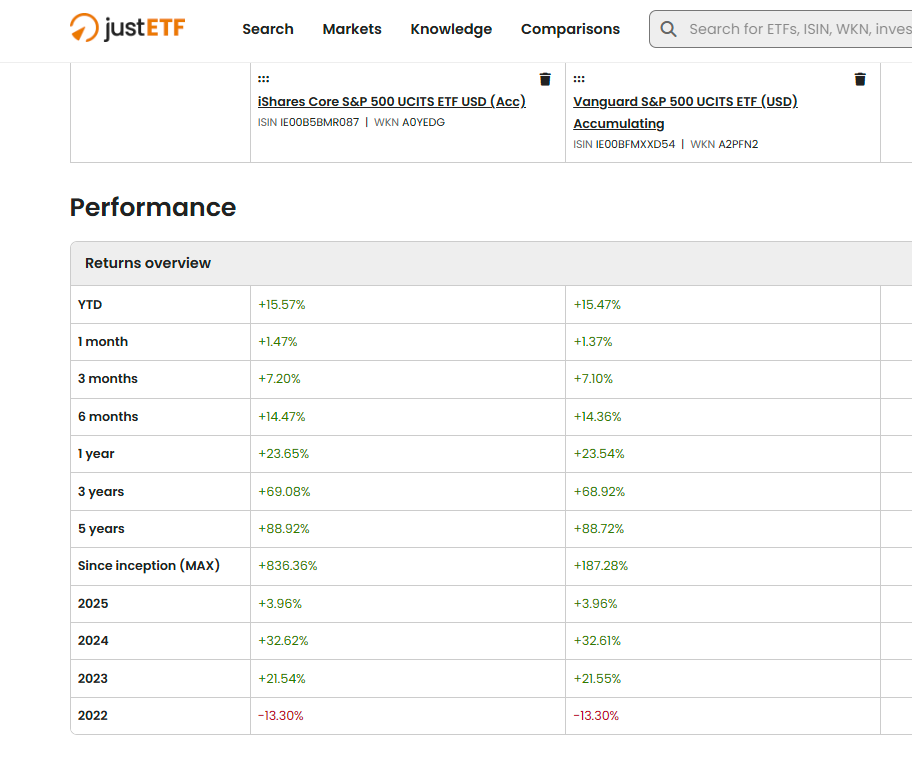The height and width of the screenshot is (772, 912).
Task: Click the +69.08% value
Action: [284, 492]
